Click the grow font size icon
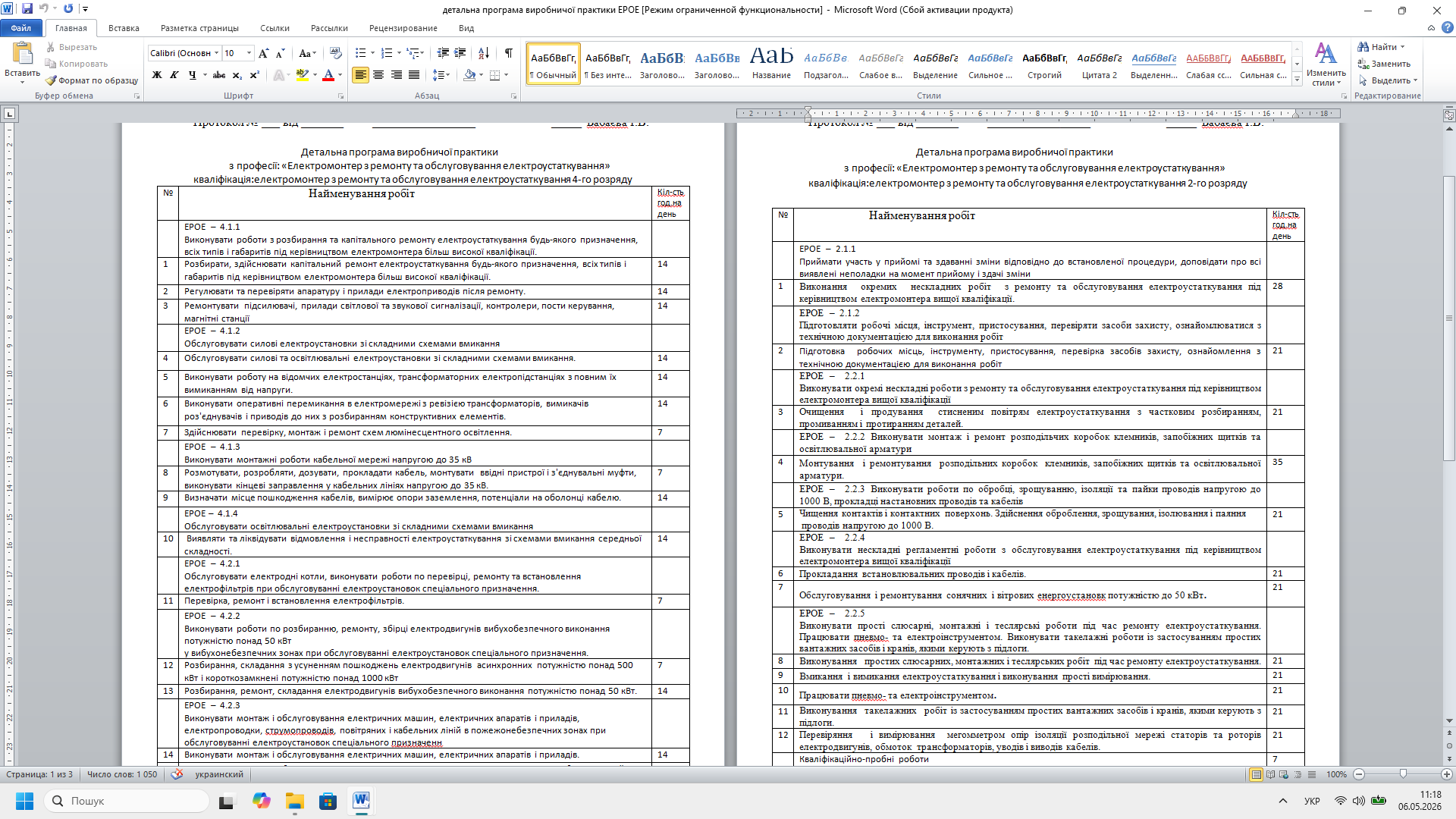The height and width of the screenshot is (819, 1456). coord(263,53)
